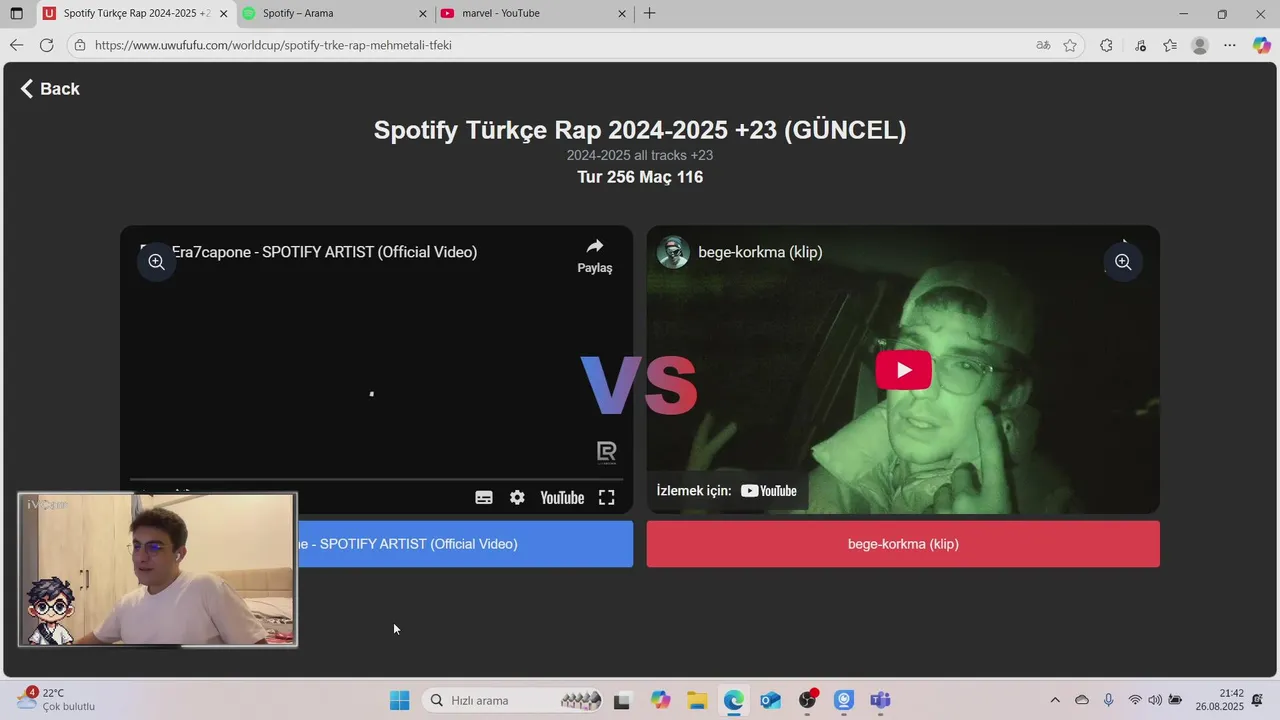The image size is (1280, 720).
Task: Open Edge settings and more menu
Action: [1230, 45]
